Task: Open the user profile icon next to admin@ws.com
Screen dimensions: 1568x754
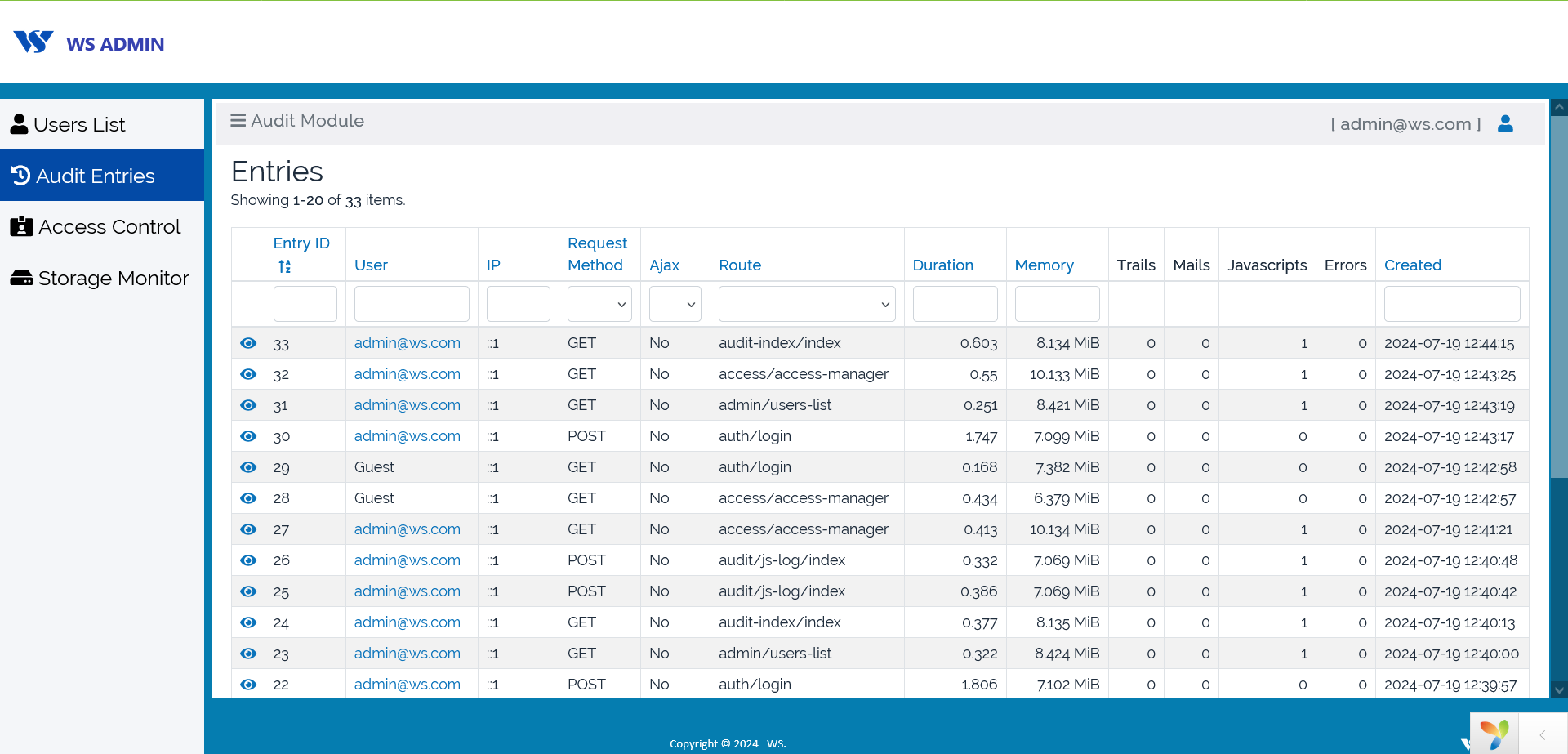Action: [x=1505, y=123]
